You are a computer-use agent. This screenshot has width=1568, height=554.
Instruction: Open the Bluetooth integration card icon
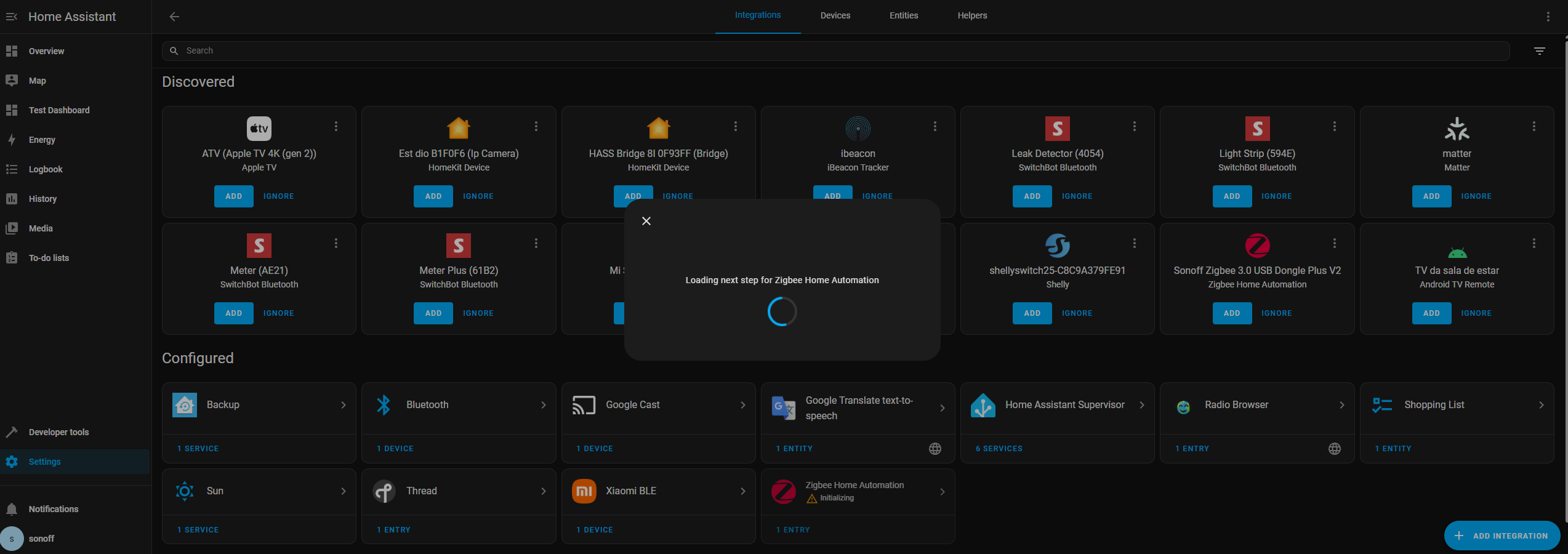pyautogui.click(x=384, y=404)
